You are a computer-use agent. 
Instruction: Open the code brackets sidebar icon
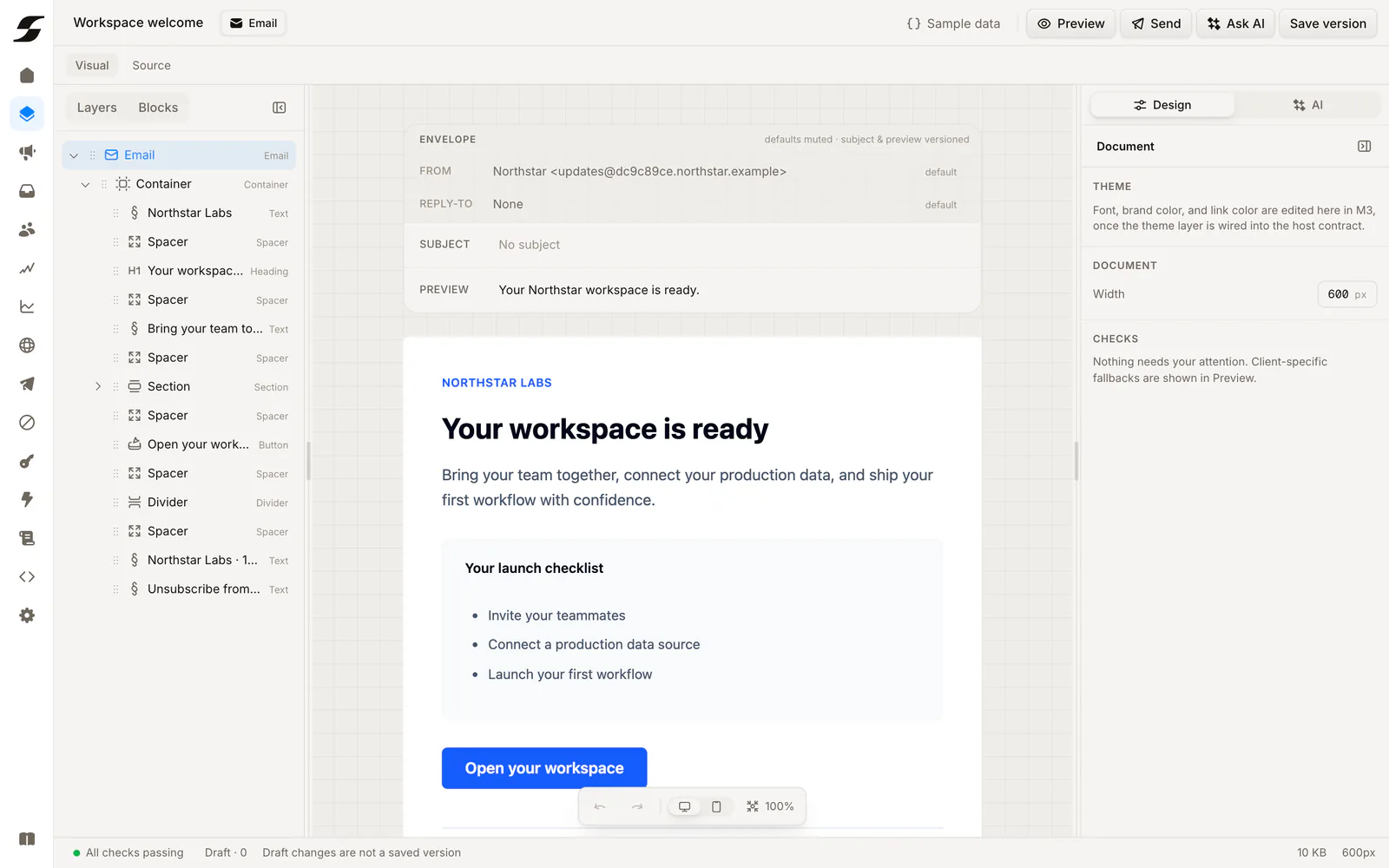(x=27, y=576)
